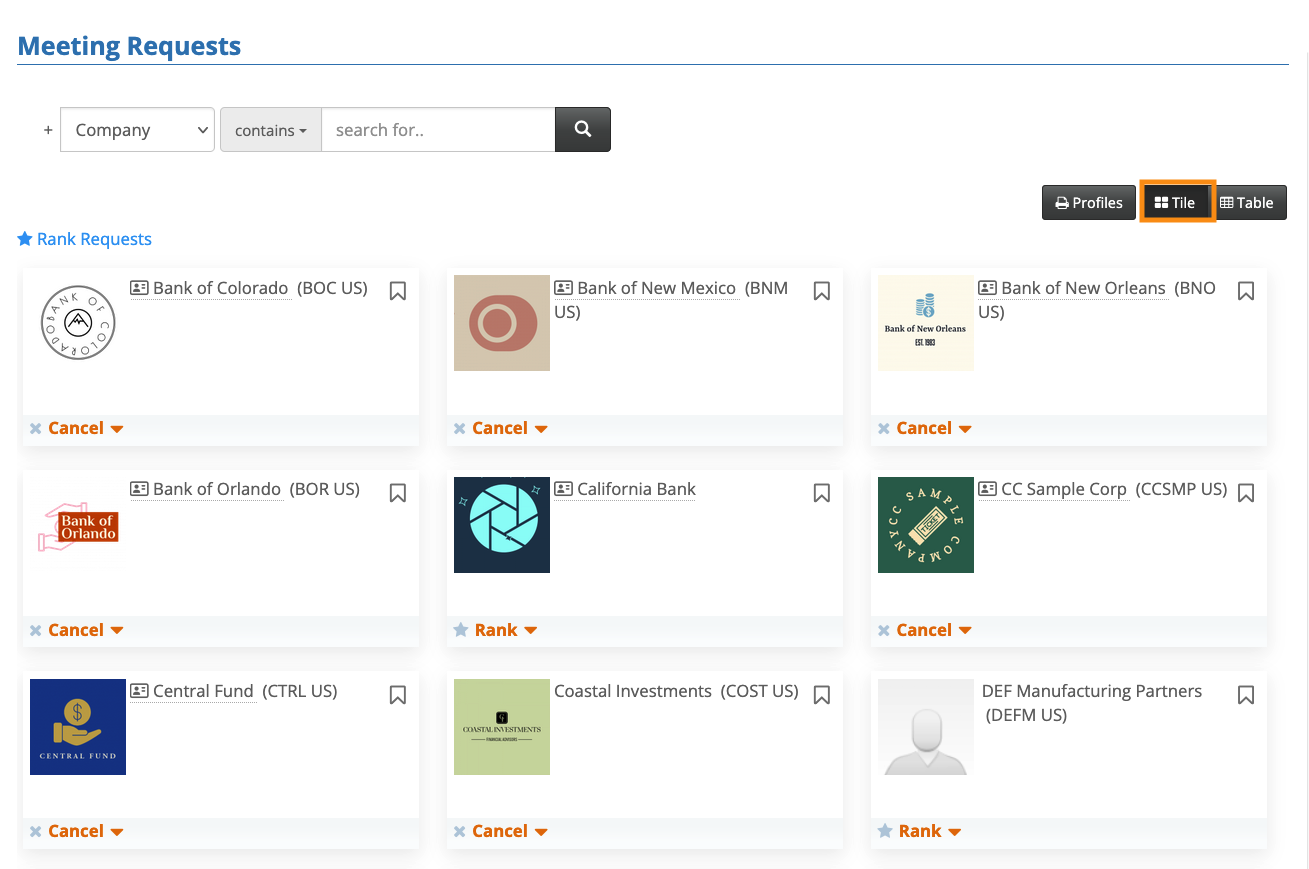Viewport: 1309px width, 869px height.
Task: Click the magnifying glass search button
Action: click(x=583, y=130)
